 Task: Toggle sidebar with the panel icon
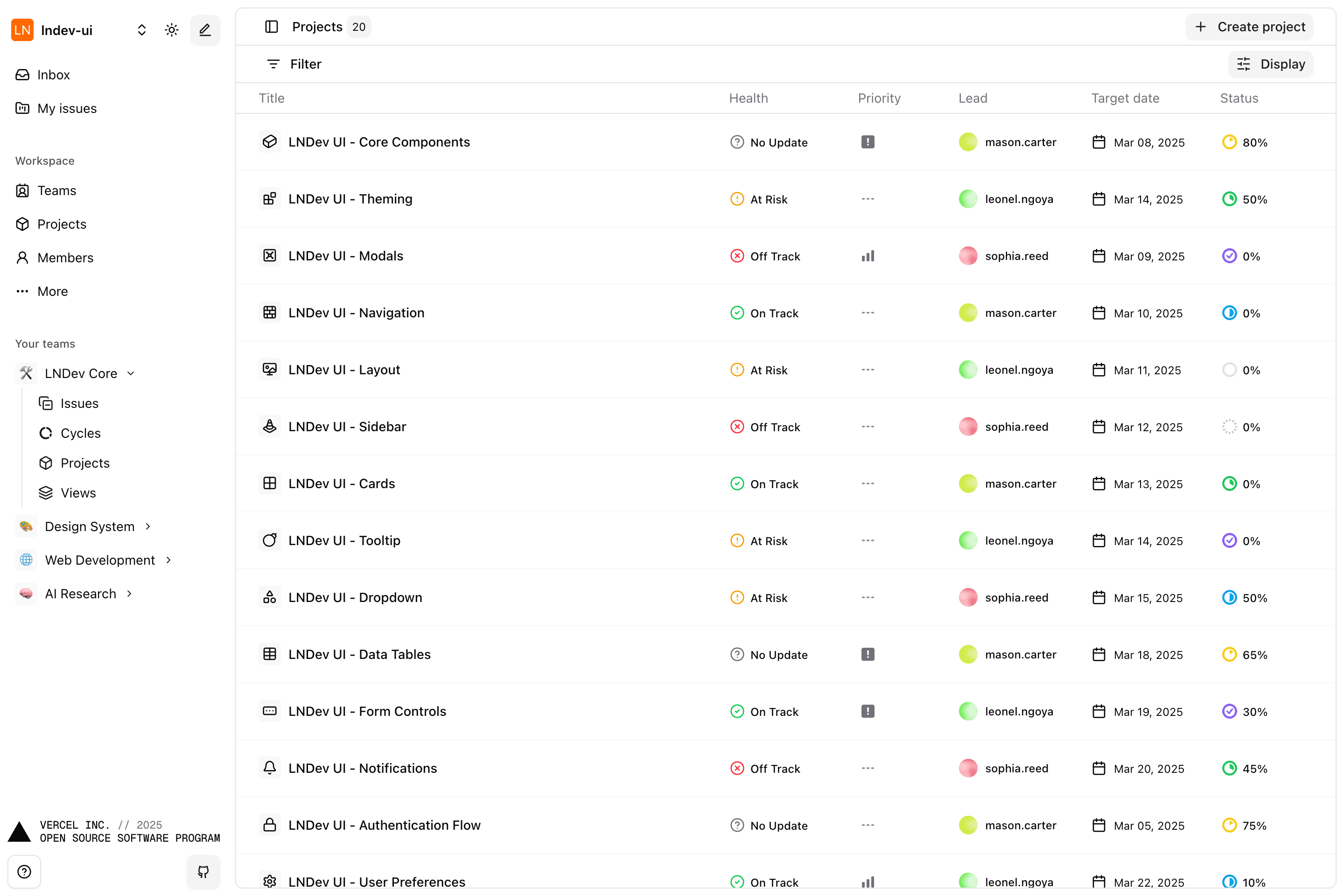point(272,27)
